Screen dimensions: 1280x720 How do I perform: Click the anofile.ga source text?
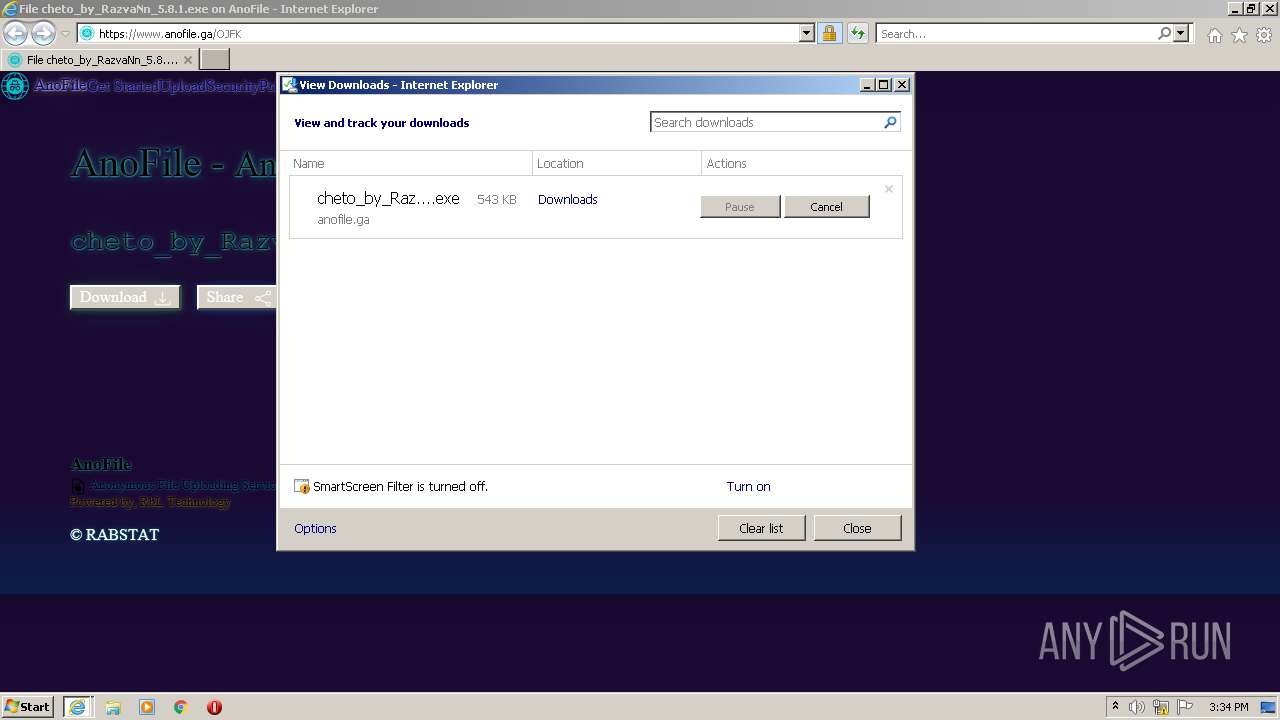click(343, 219)
